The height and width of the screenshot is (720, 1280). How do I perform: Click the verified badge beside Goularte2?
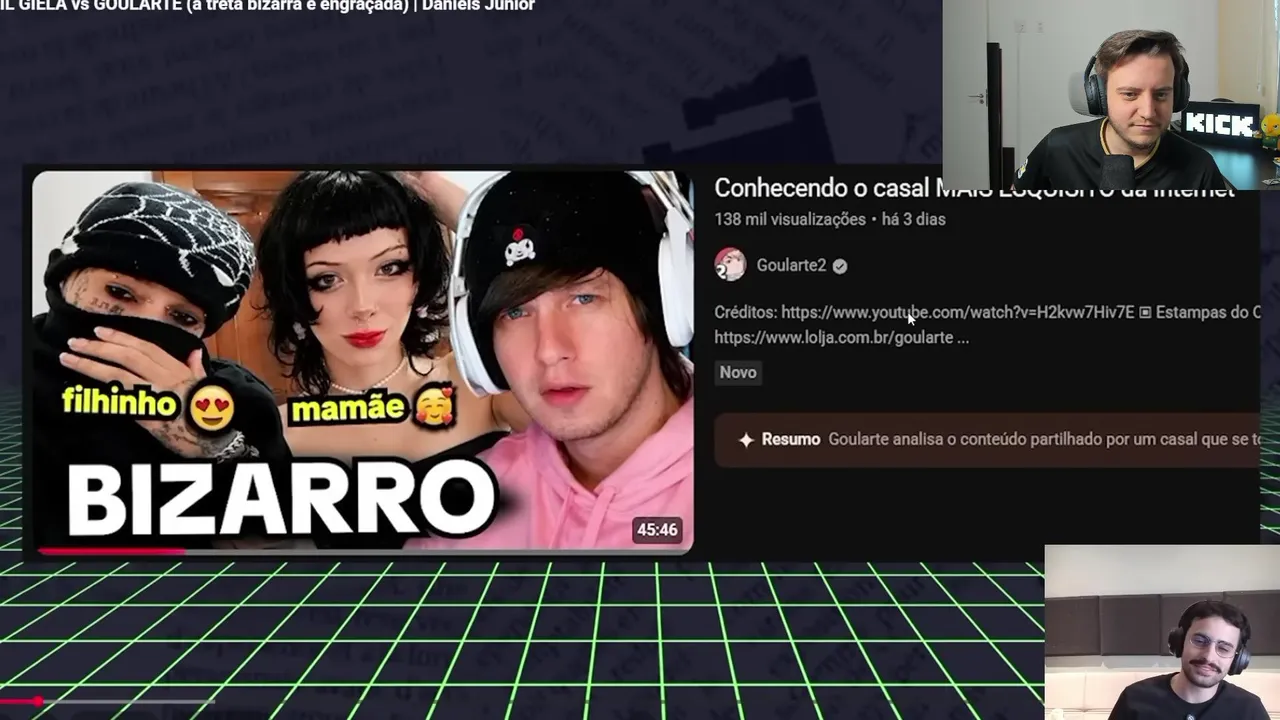840,266
